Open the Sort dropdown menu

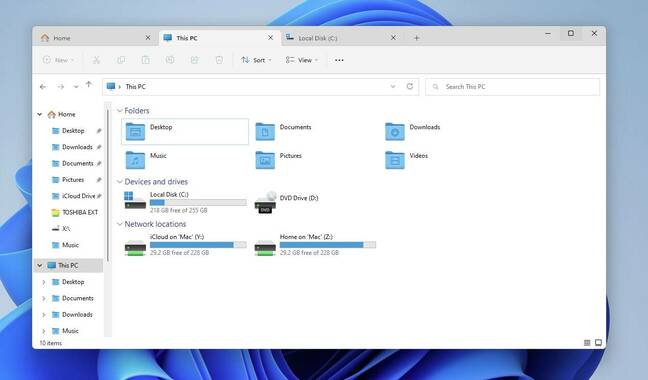[x=256, y=60]
